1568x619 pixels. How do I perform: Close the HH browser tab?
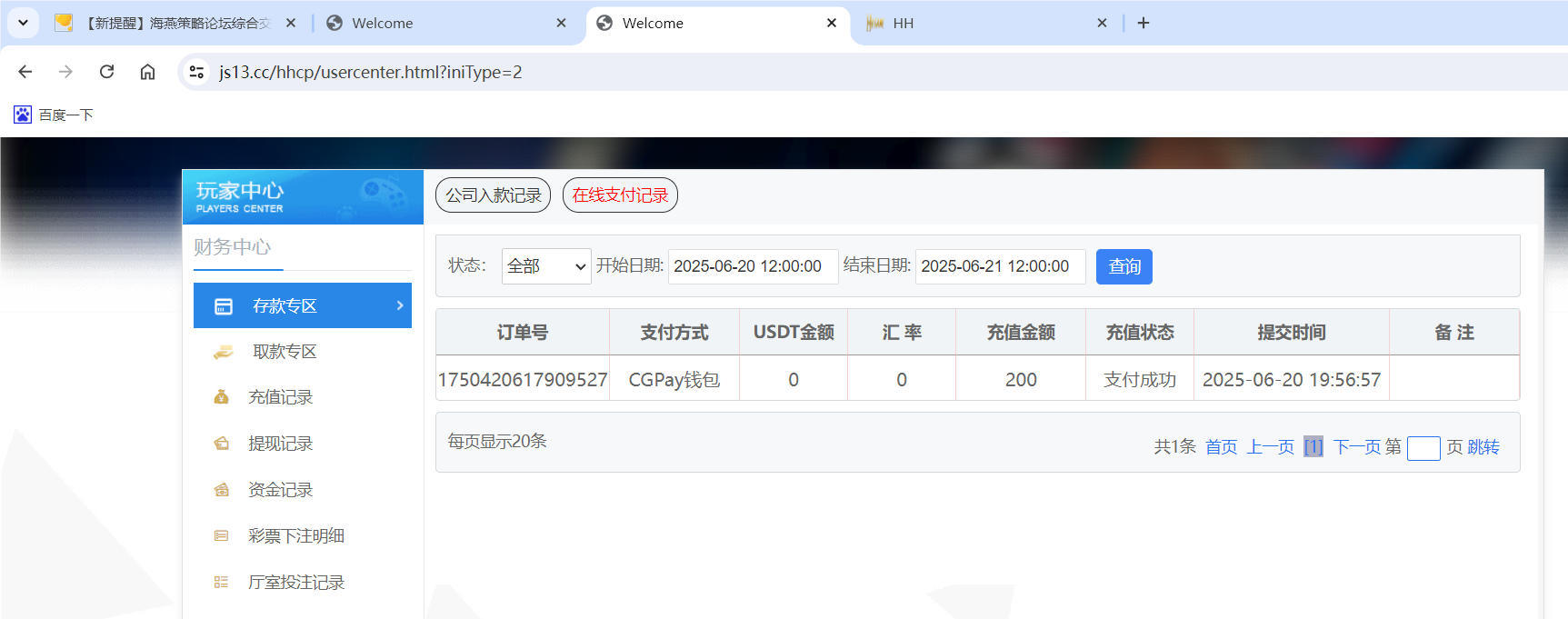[1102, 23]
